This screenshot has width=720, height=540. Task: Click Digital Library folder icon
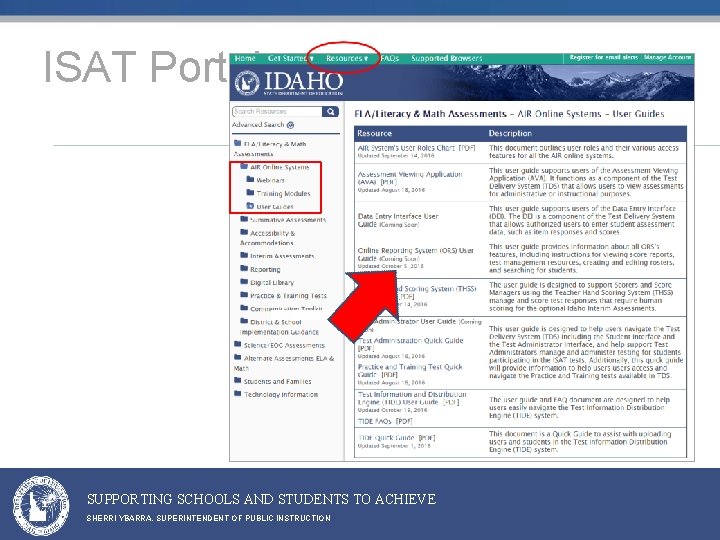(x=244, y=281)
